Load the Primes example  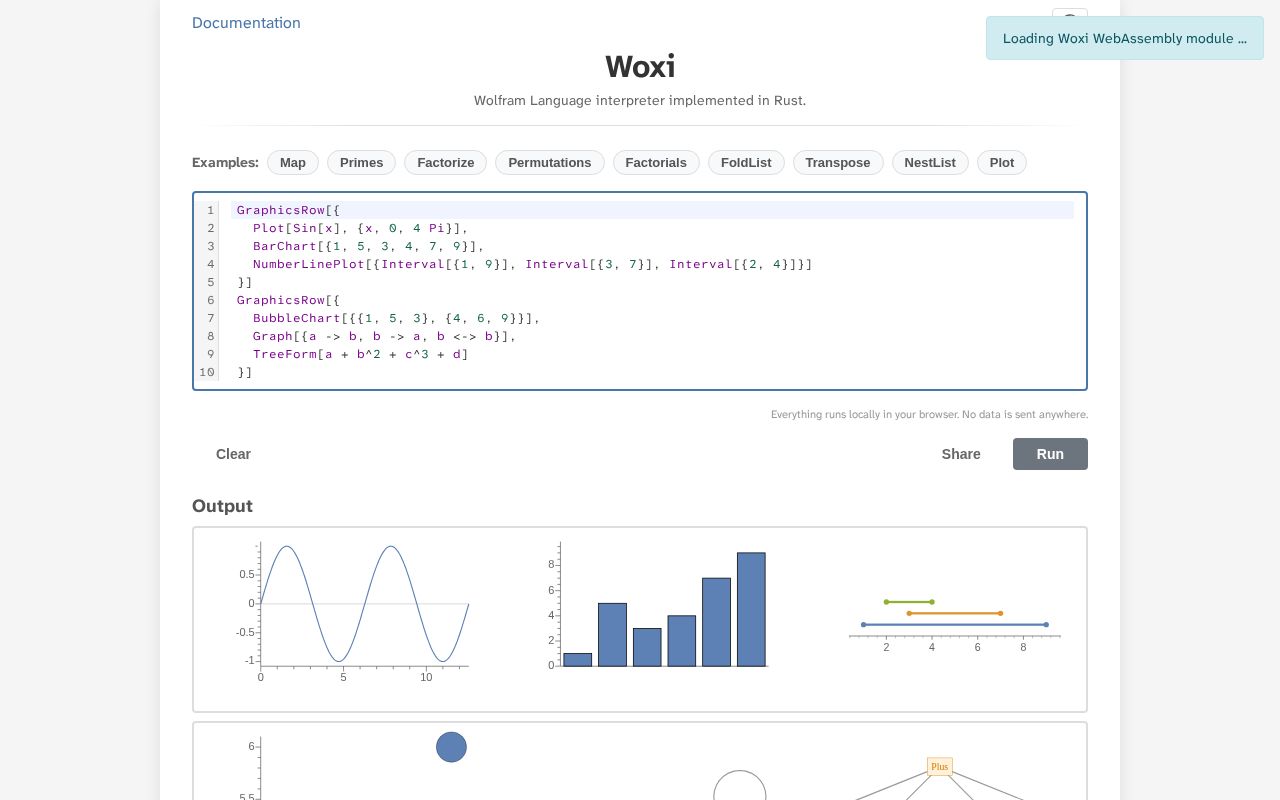(x=361, y=163)
